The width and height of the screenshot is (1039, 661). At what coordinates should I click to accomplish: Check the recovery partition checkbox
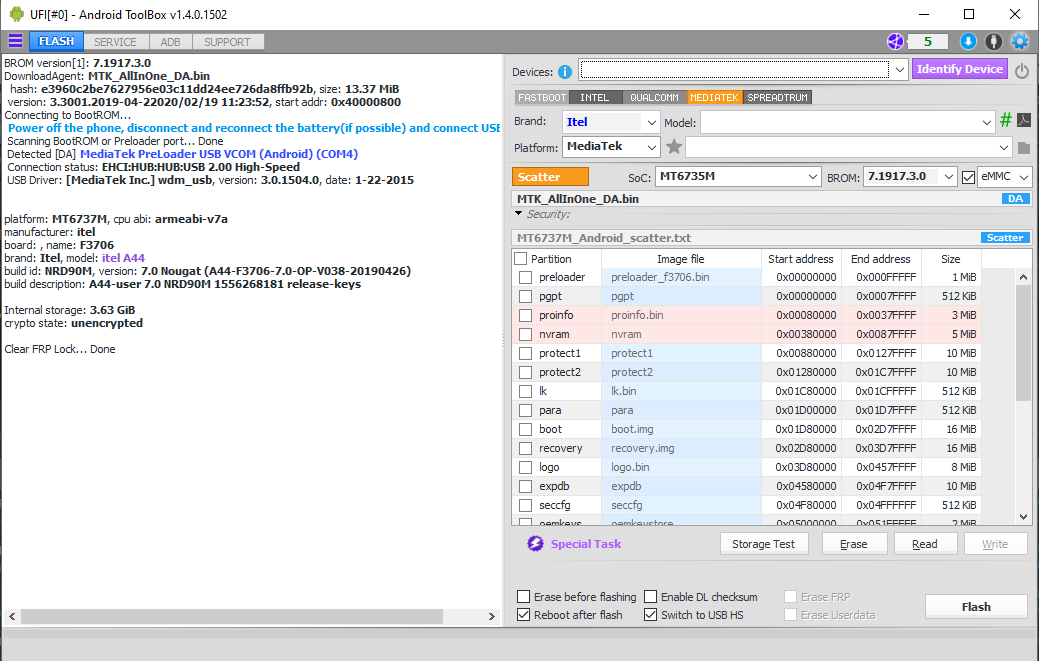(525, 448)
